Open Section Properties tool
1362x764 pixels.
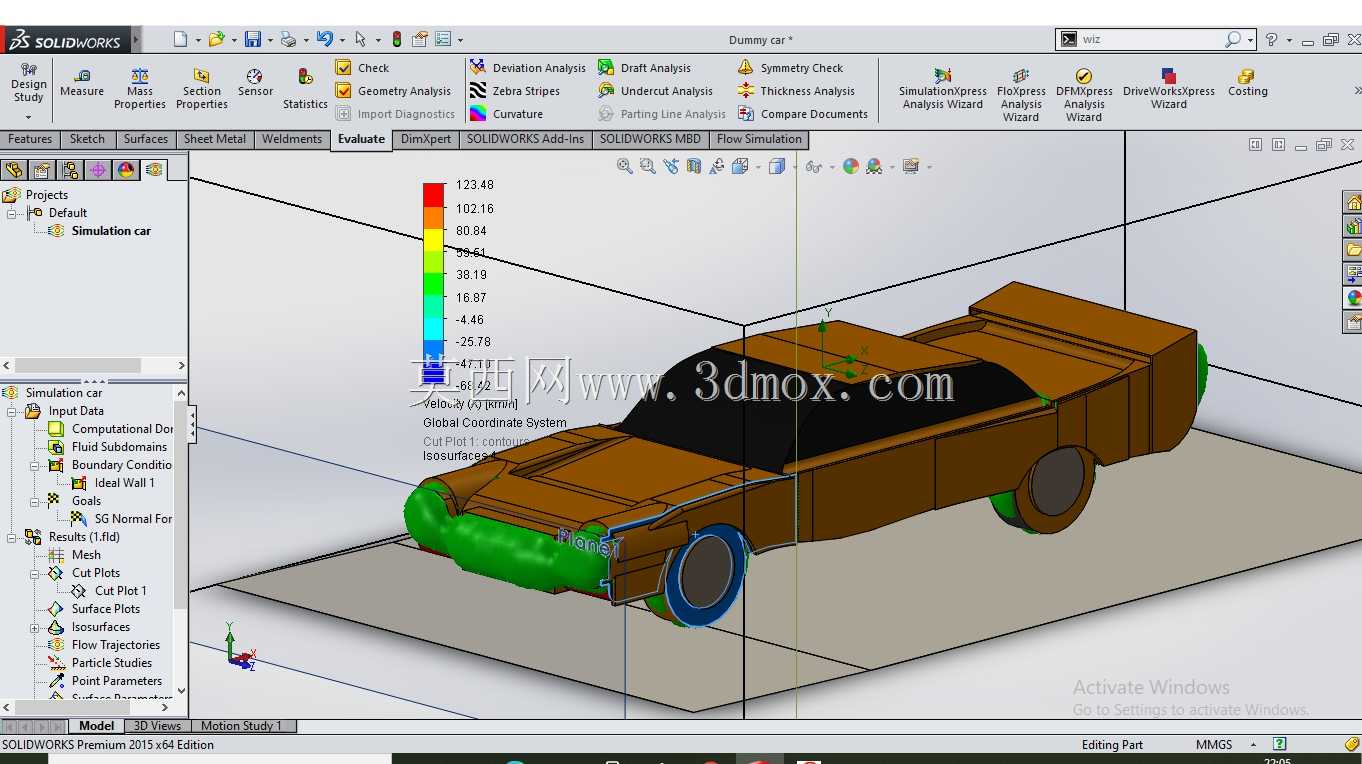point(202,89)
